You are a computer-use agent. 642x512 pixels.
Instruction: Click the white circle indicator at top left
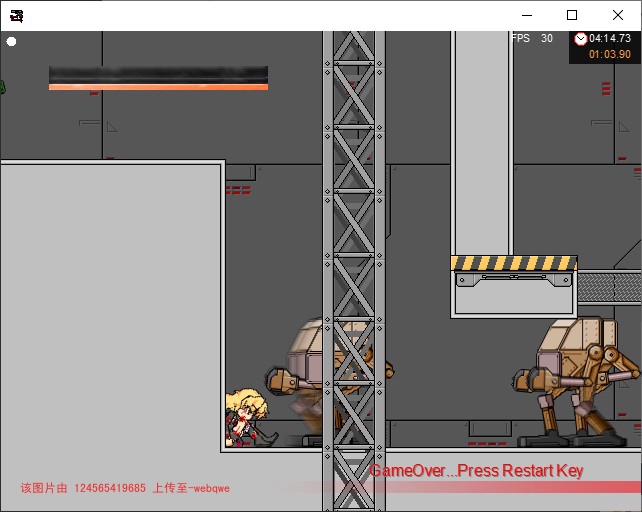tap(11, 41)
